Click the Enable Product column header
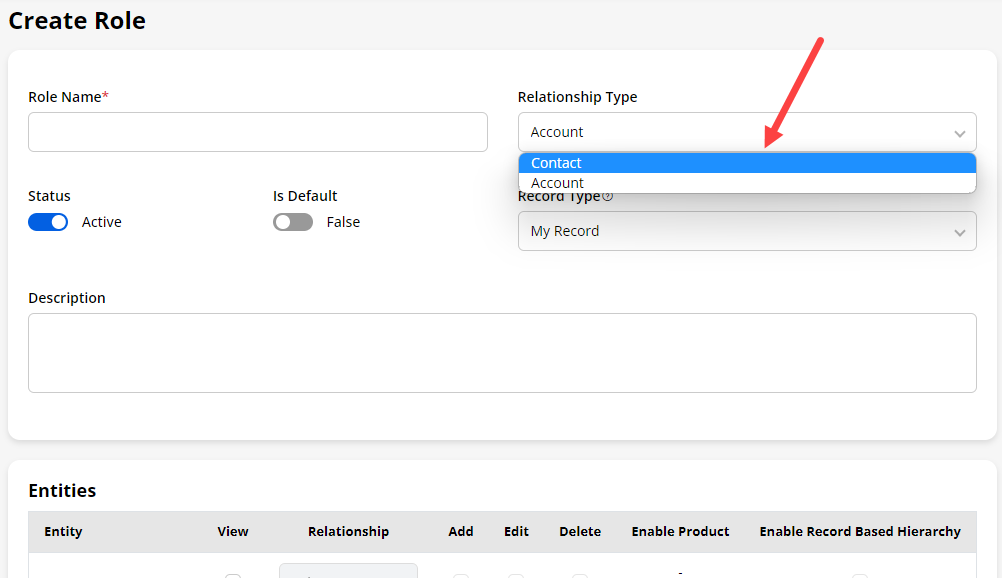1002x578 pixels. click(x=680, y=531)
